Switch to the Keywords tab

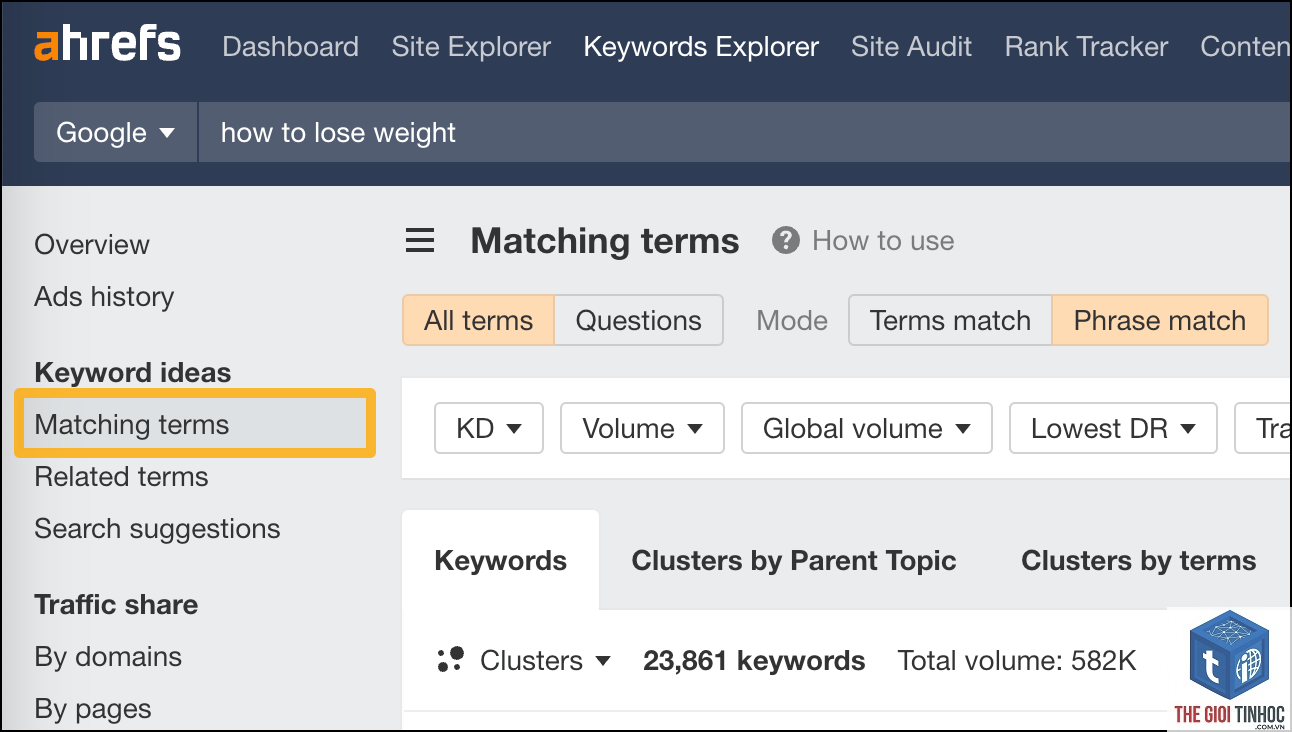tap(501, 560)
